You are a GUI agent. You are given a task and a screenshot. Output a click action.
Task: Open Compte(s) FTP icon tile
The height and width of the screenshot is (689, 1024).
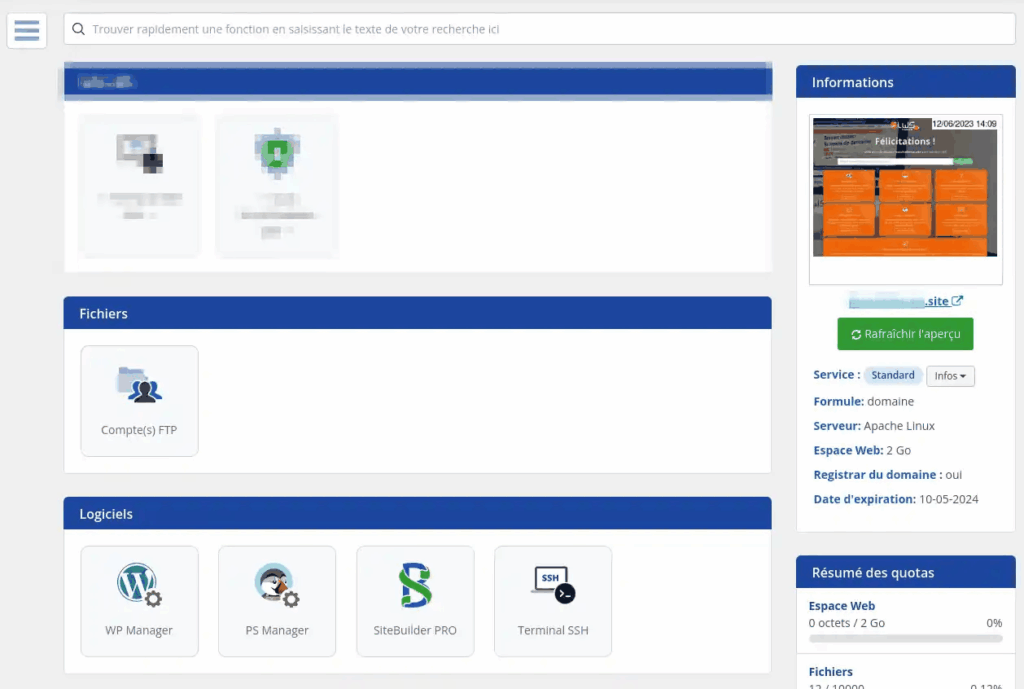click(x=139, y=401)
